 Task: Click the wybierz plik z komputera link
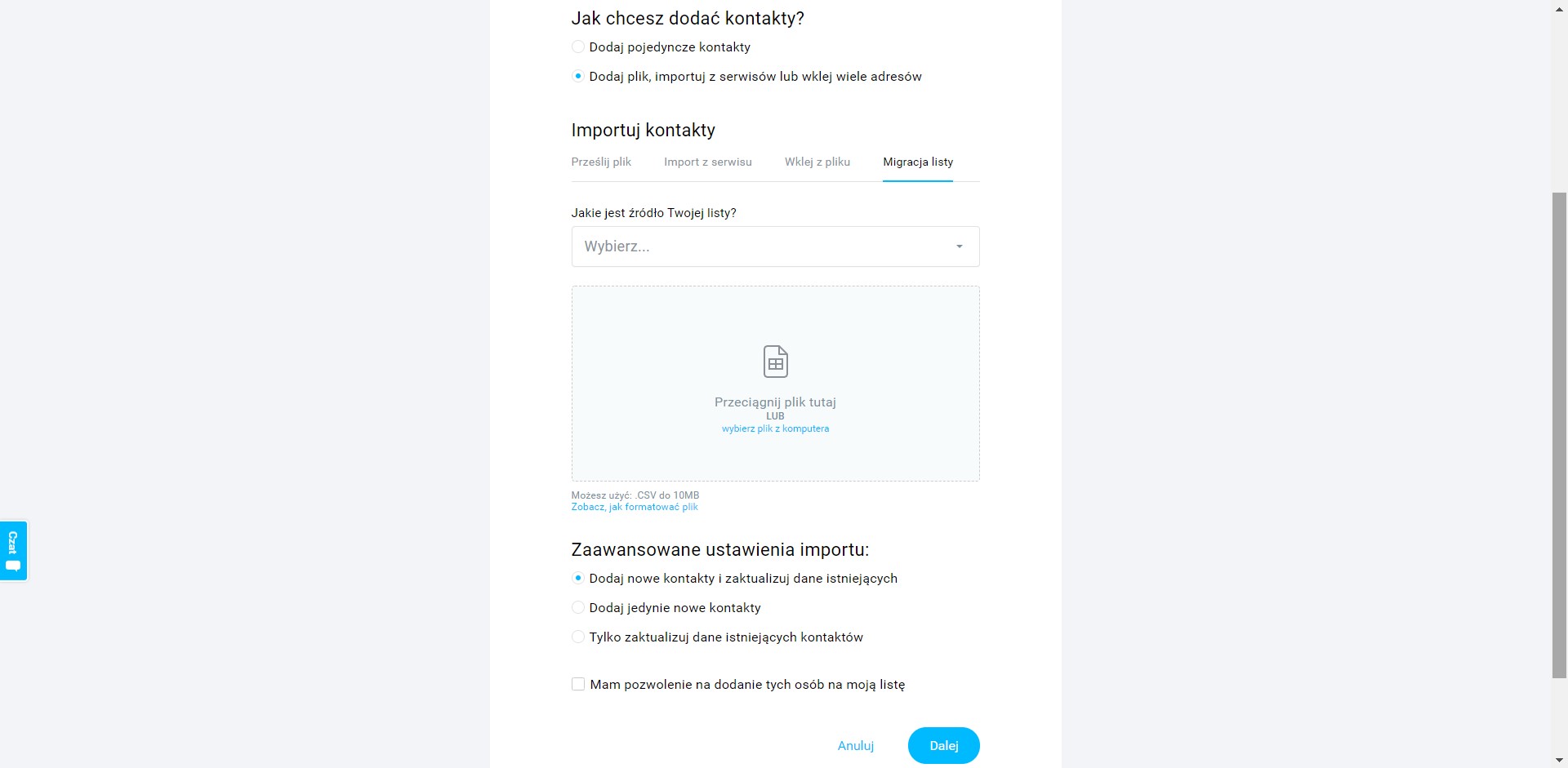[x=775, y=428]
